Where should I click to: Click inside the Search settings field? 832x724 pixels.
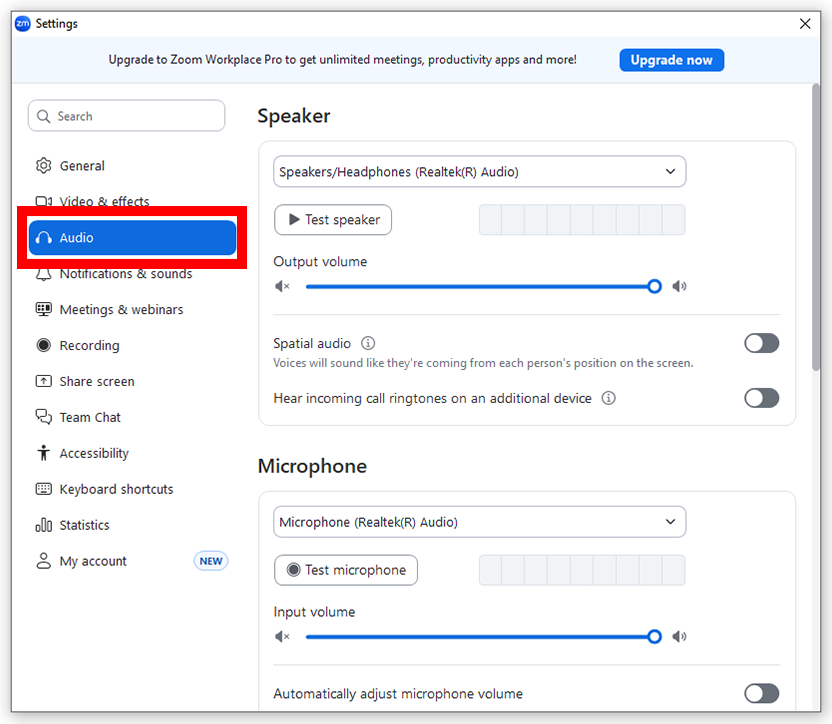126,115
